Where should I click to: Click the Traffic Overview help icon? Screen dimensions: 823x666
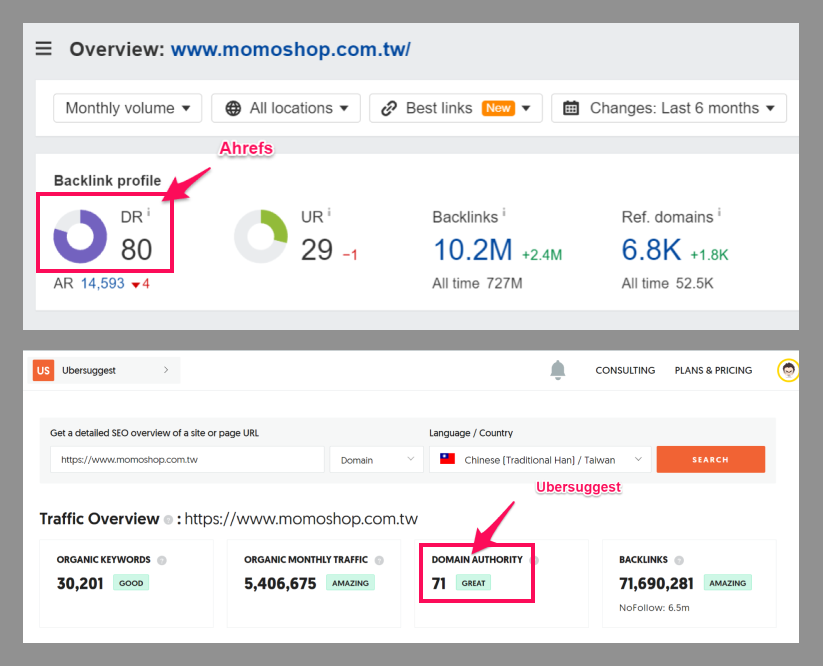[168, 520]
